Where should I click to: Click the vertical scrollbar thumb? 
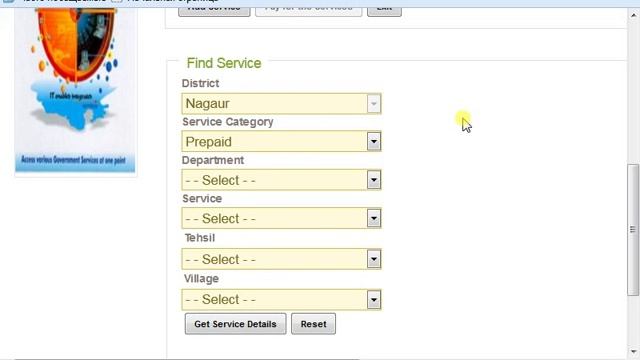(x=633, y=229)
